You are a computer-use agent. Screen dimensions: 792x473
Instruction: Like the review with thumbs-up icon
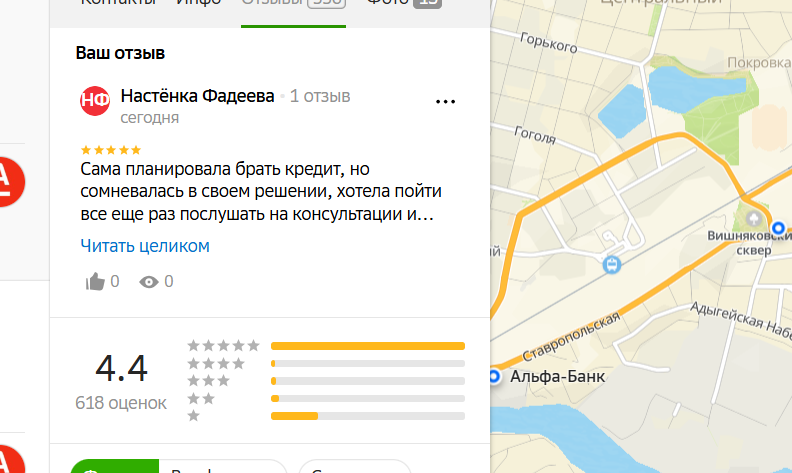coord(95,281)
